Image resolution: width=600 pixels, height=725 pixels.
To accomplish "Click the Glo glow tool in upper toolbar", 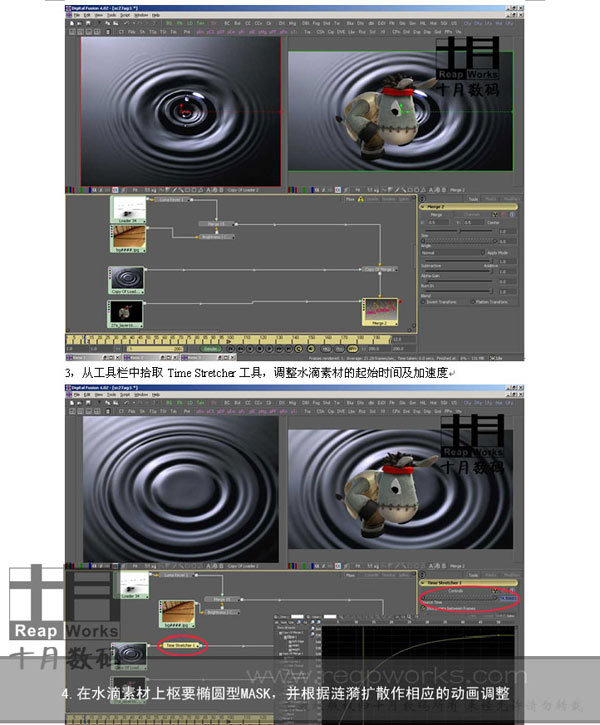I will 402,23.
